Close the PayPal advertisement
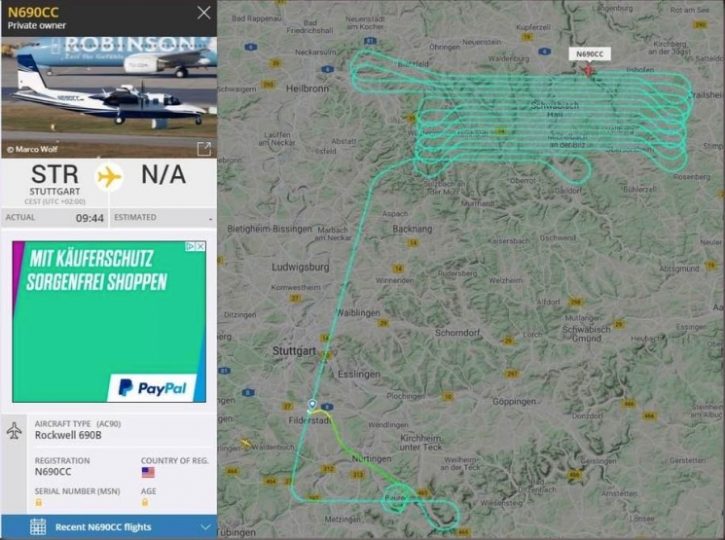This screenshot has height=540, width=725. pyautogui.click(x=201, y=246)
